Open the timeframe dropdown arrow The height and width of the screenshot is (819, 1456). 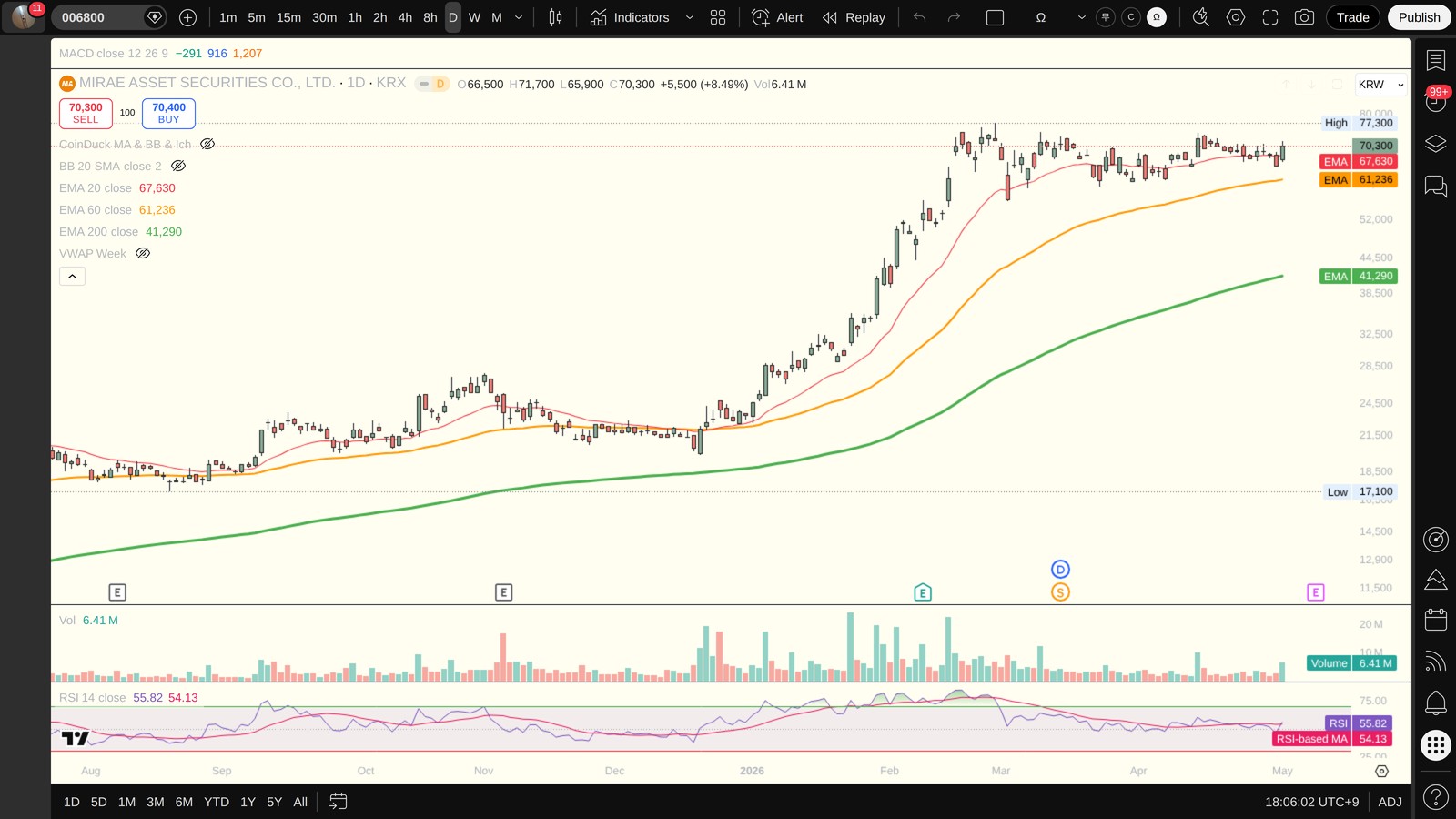[519, 17]
